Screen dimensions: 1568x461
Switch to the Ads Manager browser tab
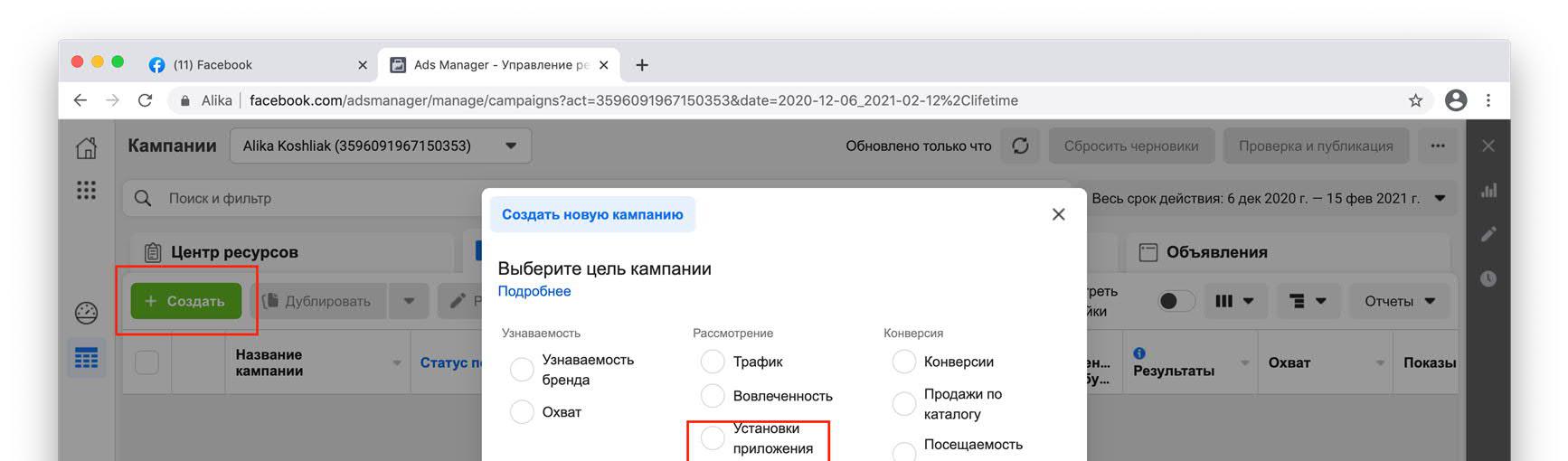click(499, 65)
